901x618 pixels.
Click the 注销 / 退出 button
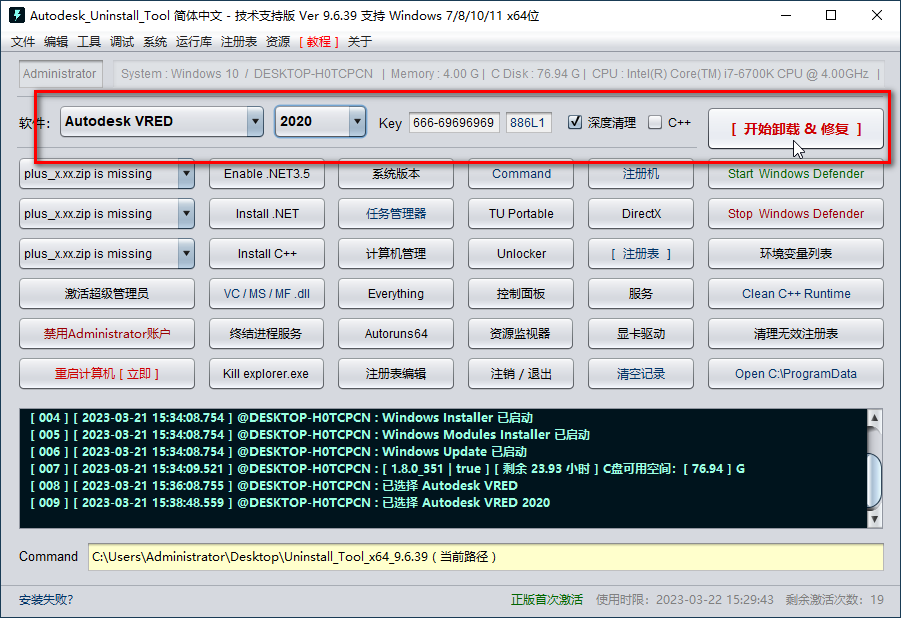[x=521, y=374]
